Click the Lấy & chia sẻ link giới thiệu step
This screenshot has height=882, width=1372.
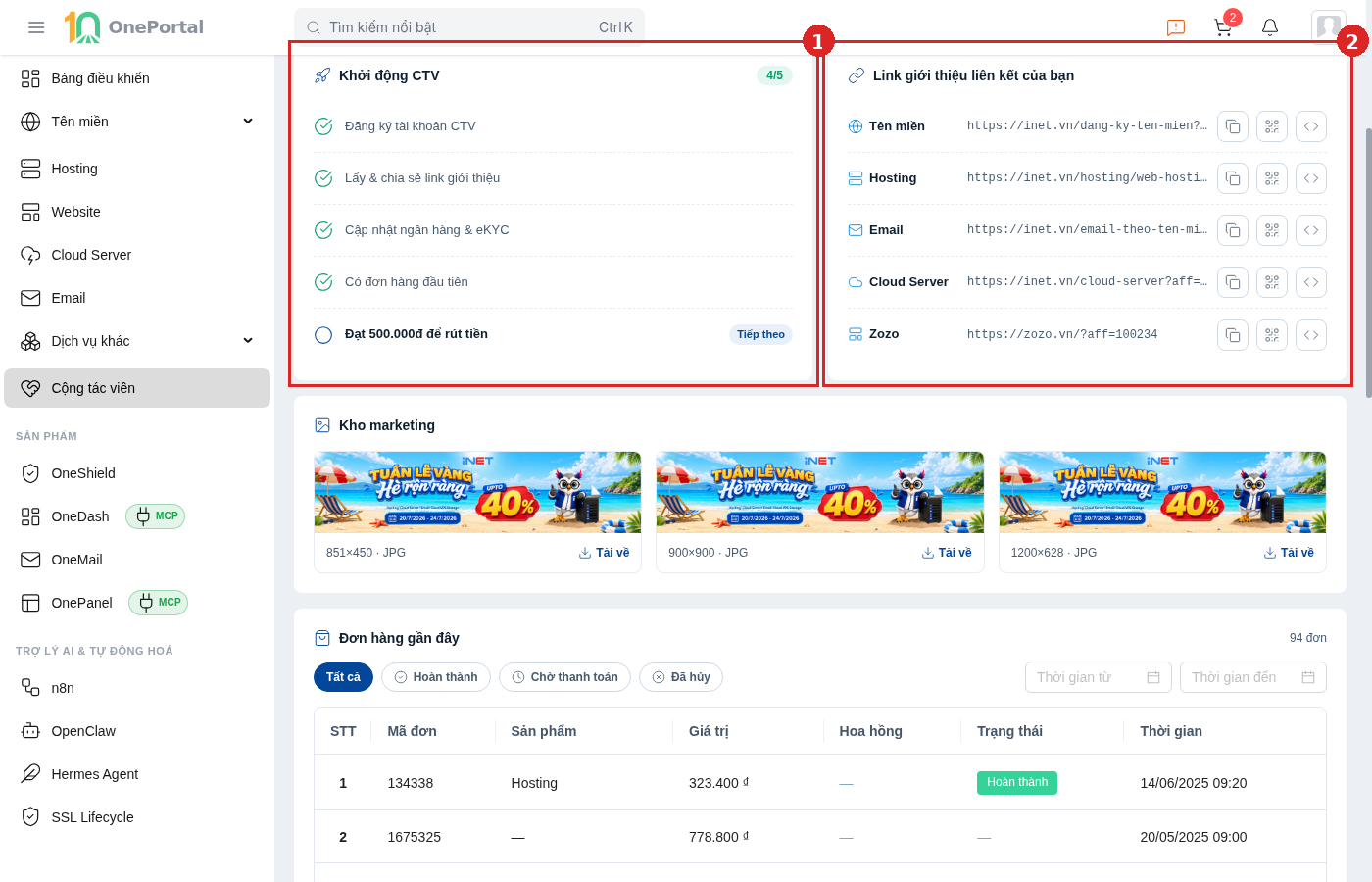tap(554, 178)
